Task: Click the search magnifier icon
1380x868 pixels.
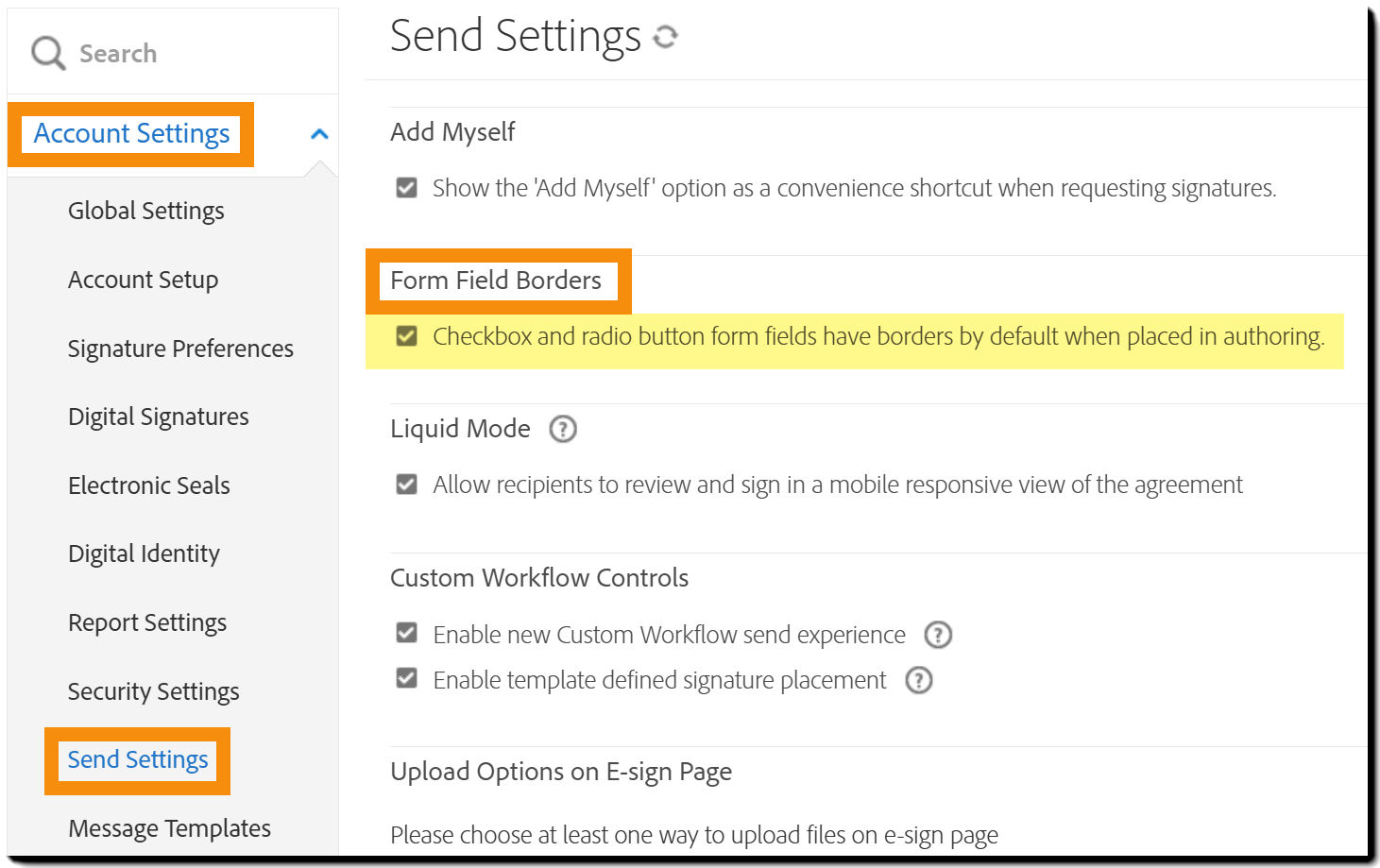Action: click(x=47, y=53)
